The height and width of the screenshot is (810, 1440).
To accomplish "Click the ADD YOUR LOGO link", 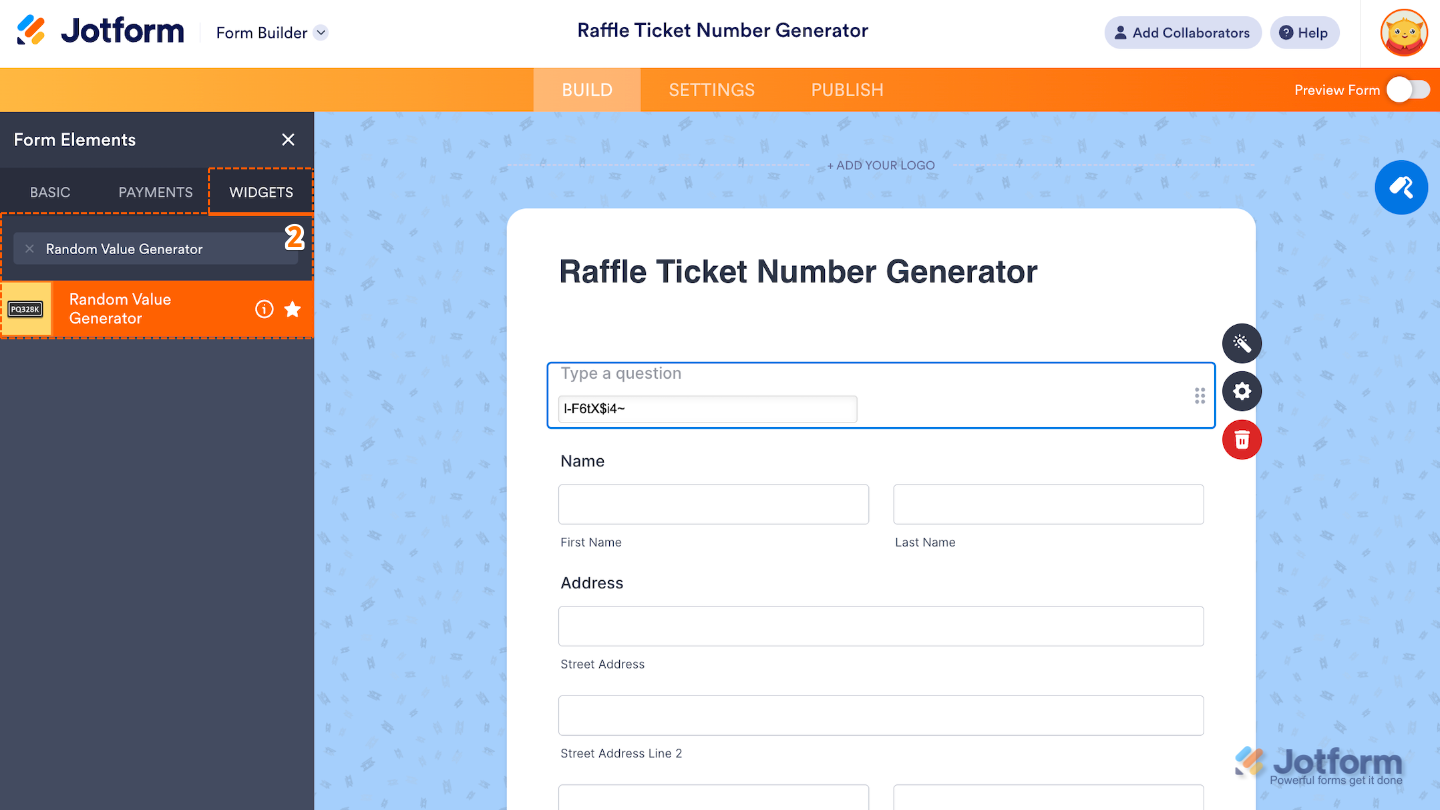I will [881, 165].
